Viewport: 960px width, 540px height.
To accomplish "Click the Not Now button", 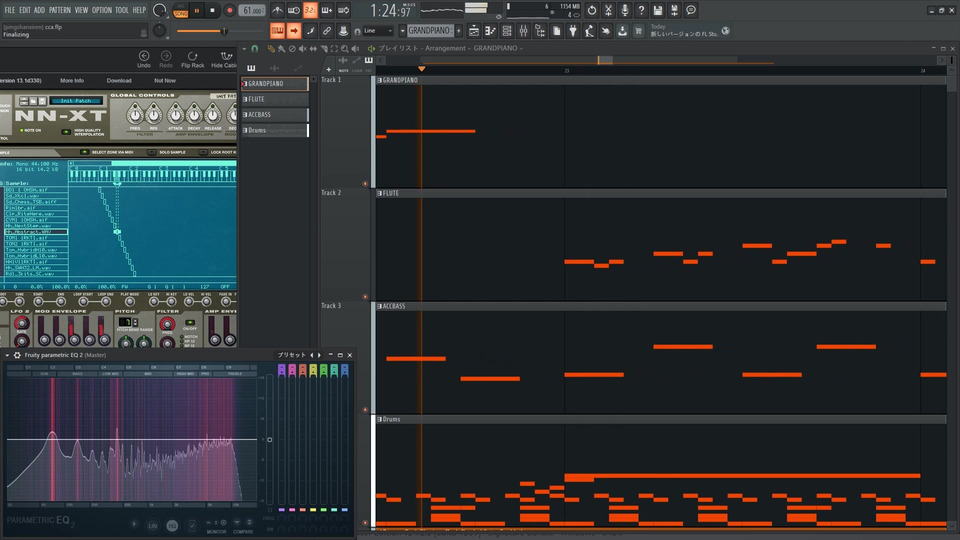I will 165,81.
